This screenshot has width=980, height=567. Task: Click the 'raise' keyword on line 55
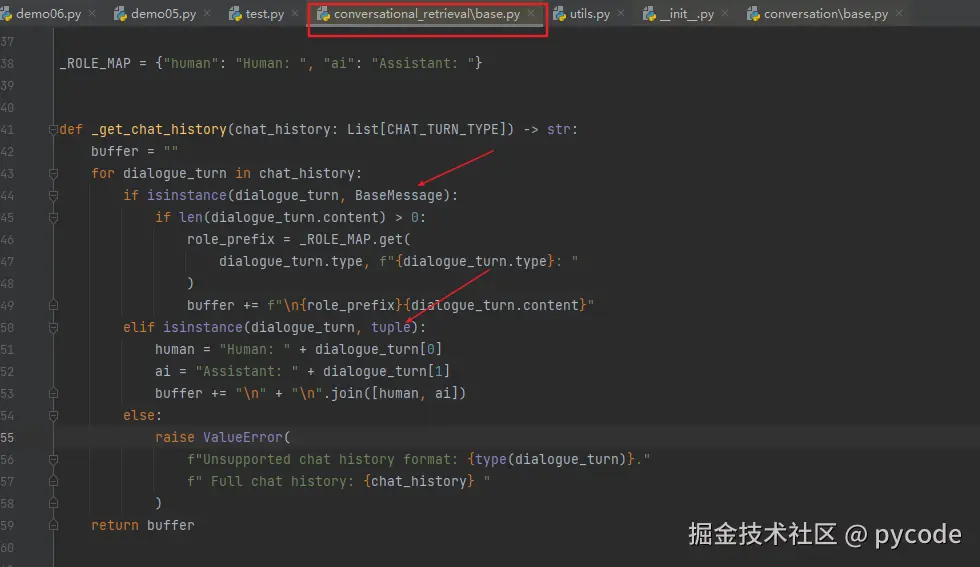[x=175, y=438]
